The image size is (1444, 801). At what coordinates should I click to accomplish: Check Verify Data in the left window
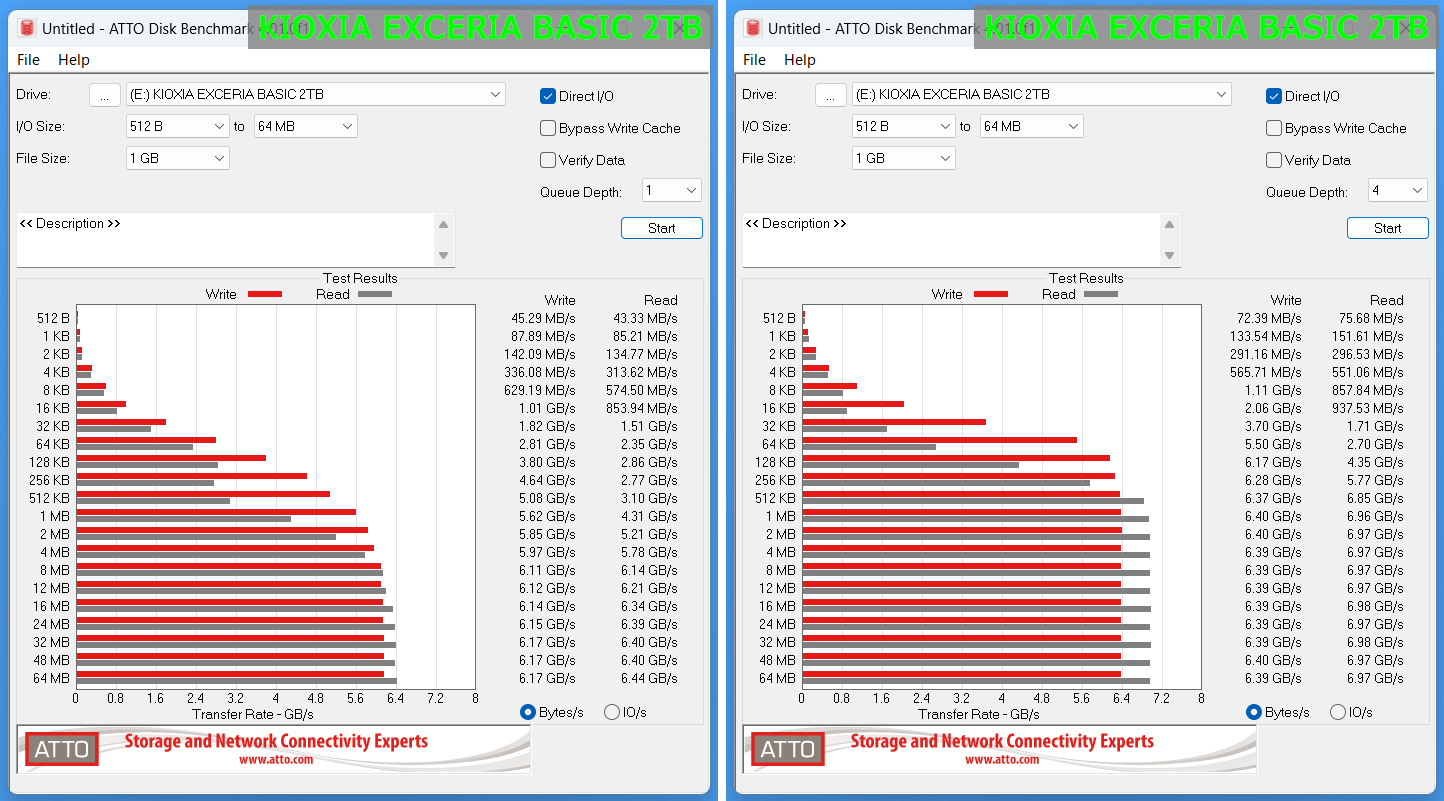548,161
